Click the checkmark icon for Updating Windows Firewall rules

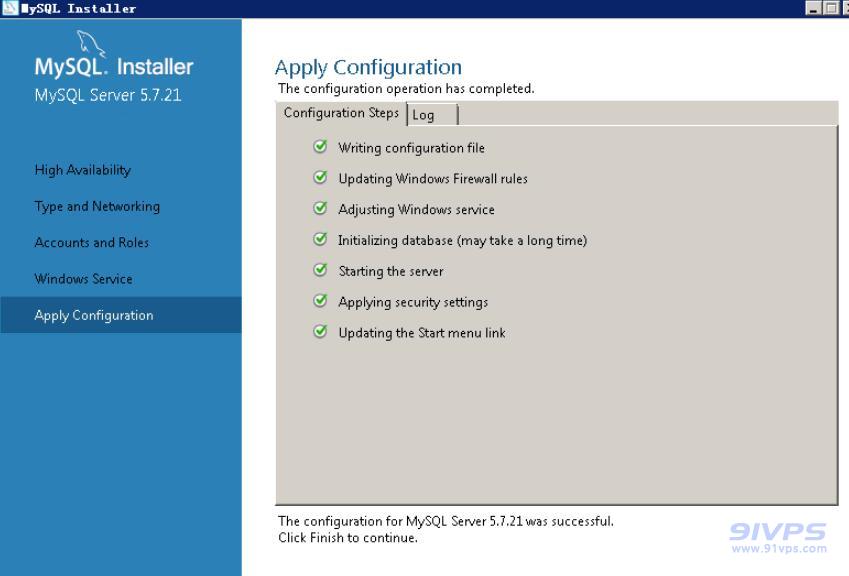(x=321, y=177)
